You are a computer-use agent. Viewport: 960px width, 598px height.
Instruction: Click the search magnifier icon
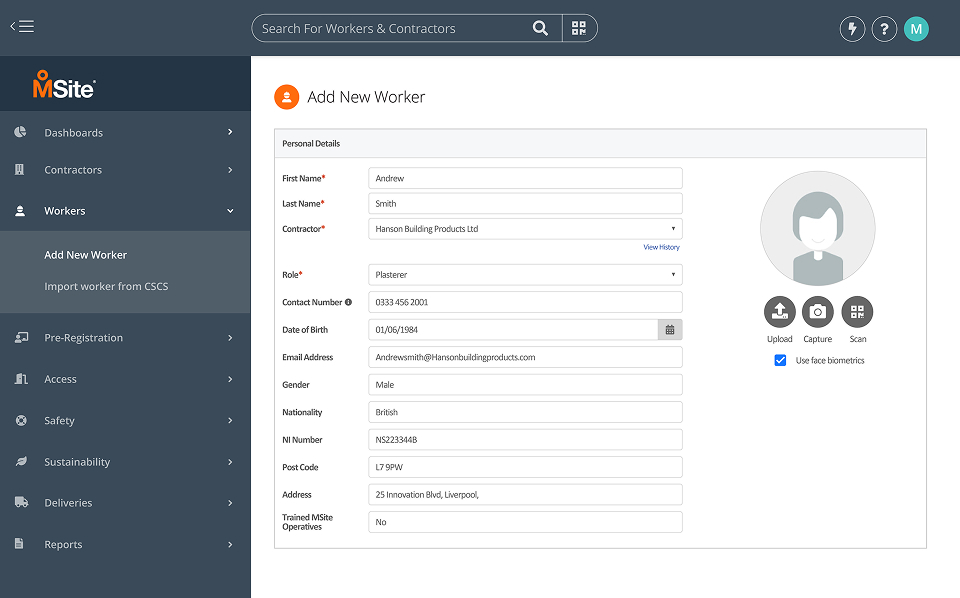tap(540, 28)
